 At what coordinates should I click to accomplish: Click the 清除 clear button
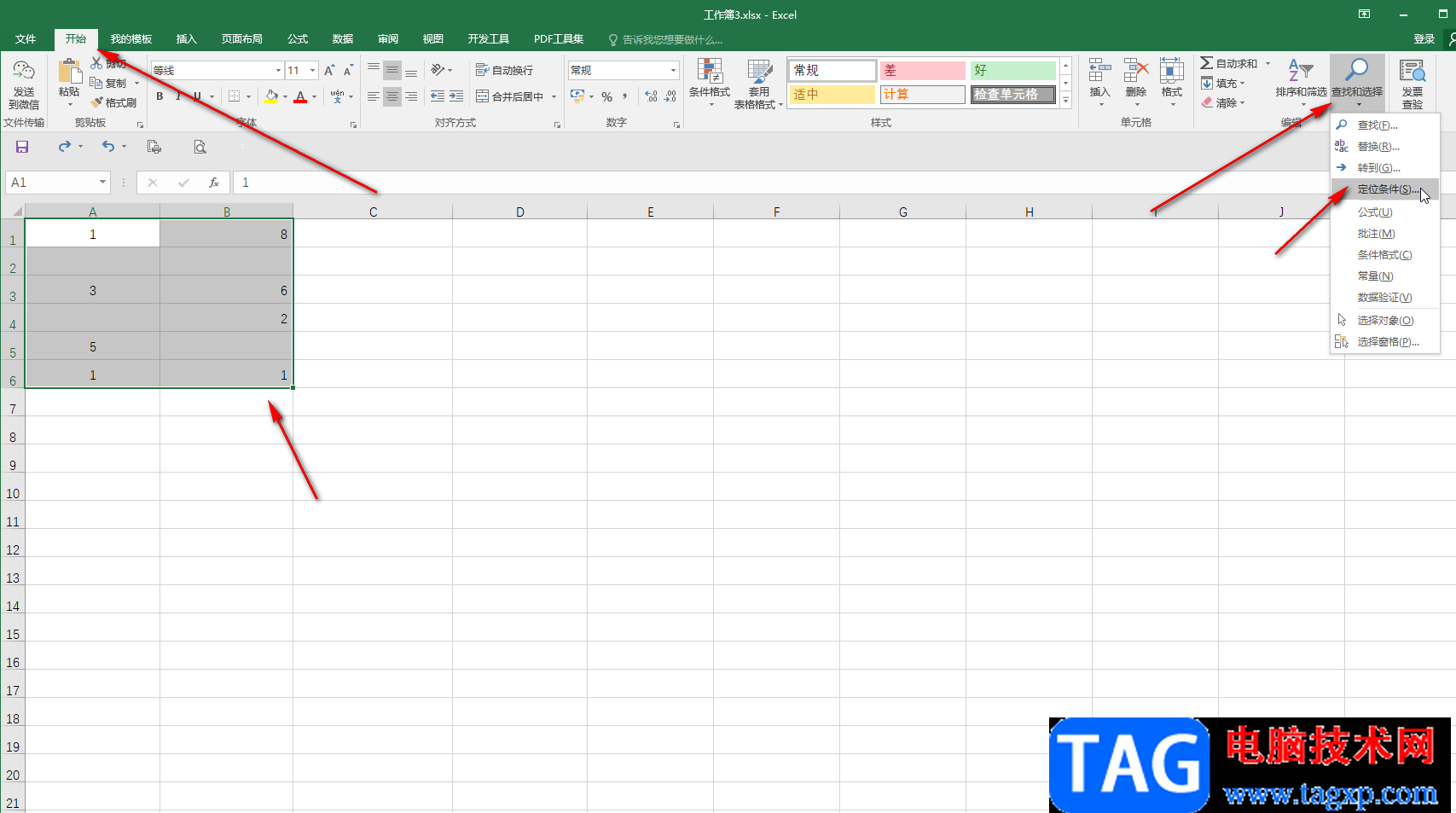pyautogui.click(x=1224, y=102)
